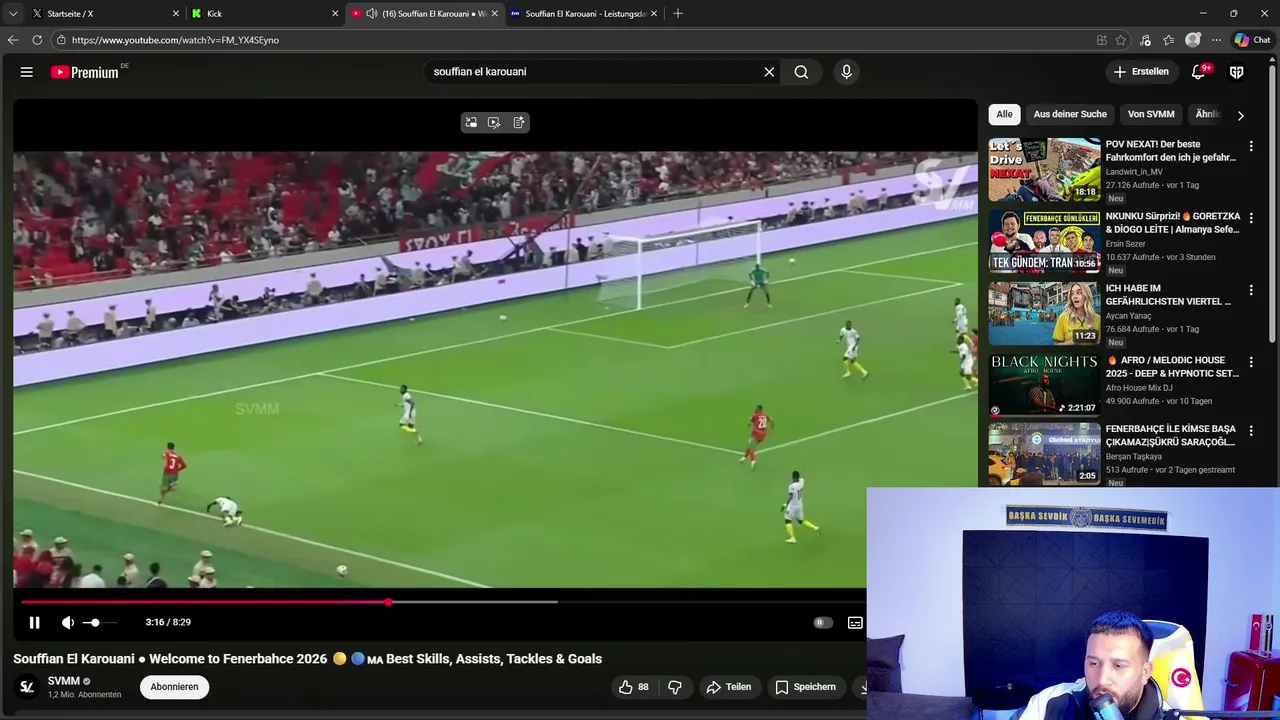The width and height of the screenshot is (1280, 720).
Task: Open the YouTube hamburger guide menu
Action: coord(27,72)
